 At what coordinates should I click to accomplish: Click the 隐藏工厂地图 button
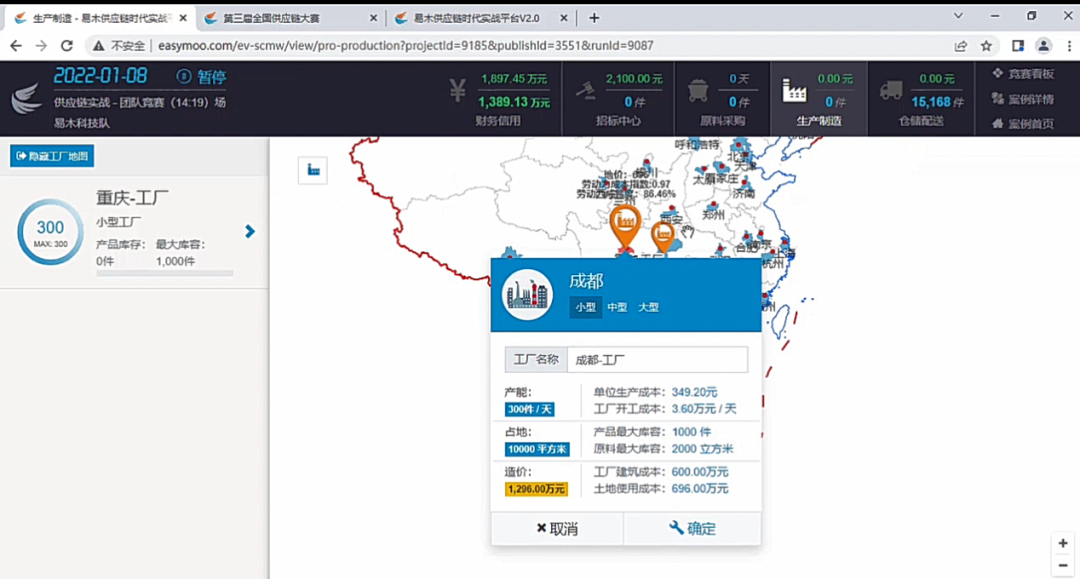51,155
